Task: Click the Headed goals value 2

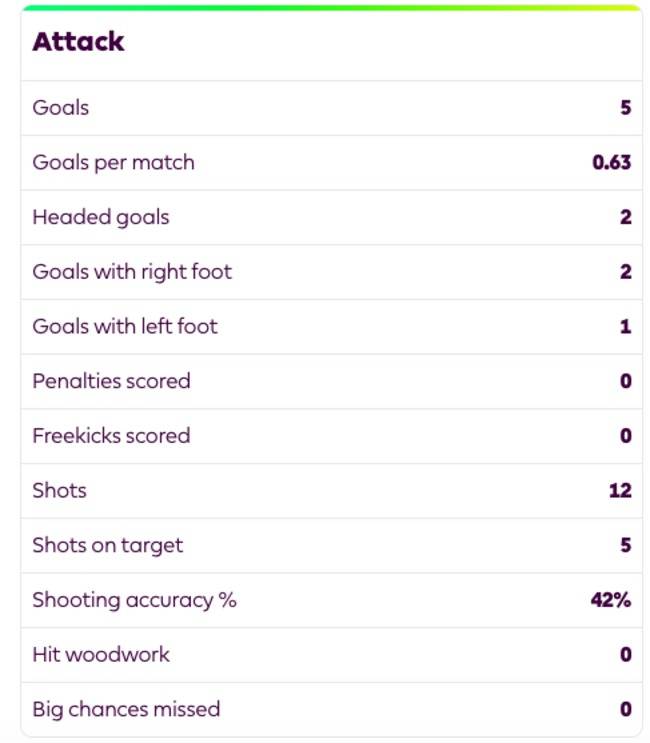Action: coord(626,217)
